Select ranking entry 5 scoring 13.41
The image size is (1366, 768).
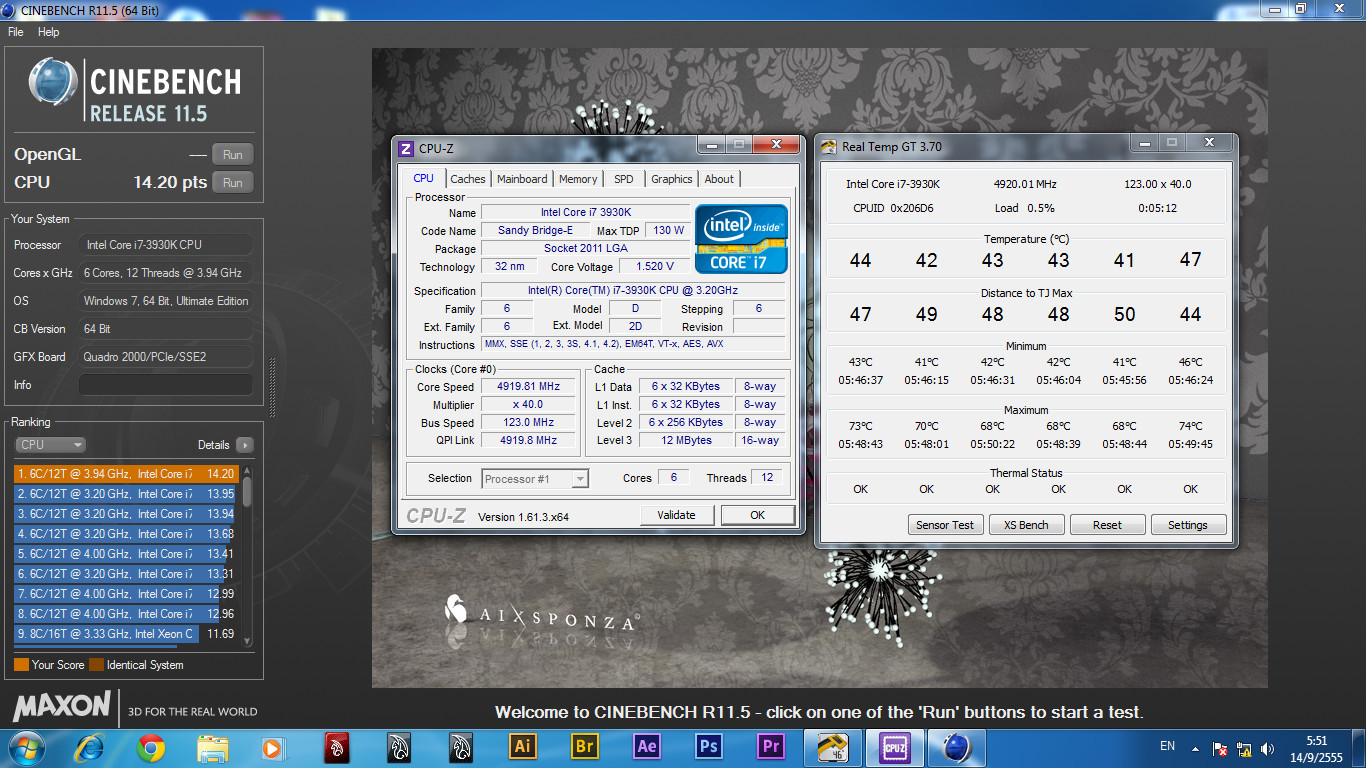(x=126, y=554)
